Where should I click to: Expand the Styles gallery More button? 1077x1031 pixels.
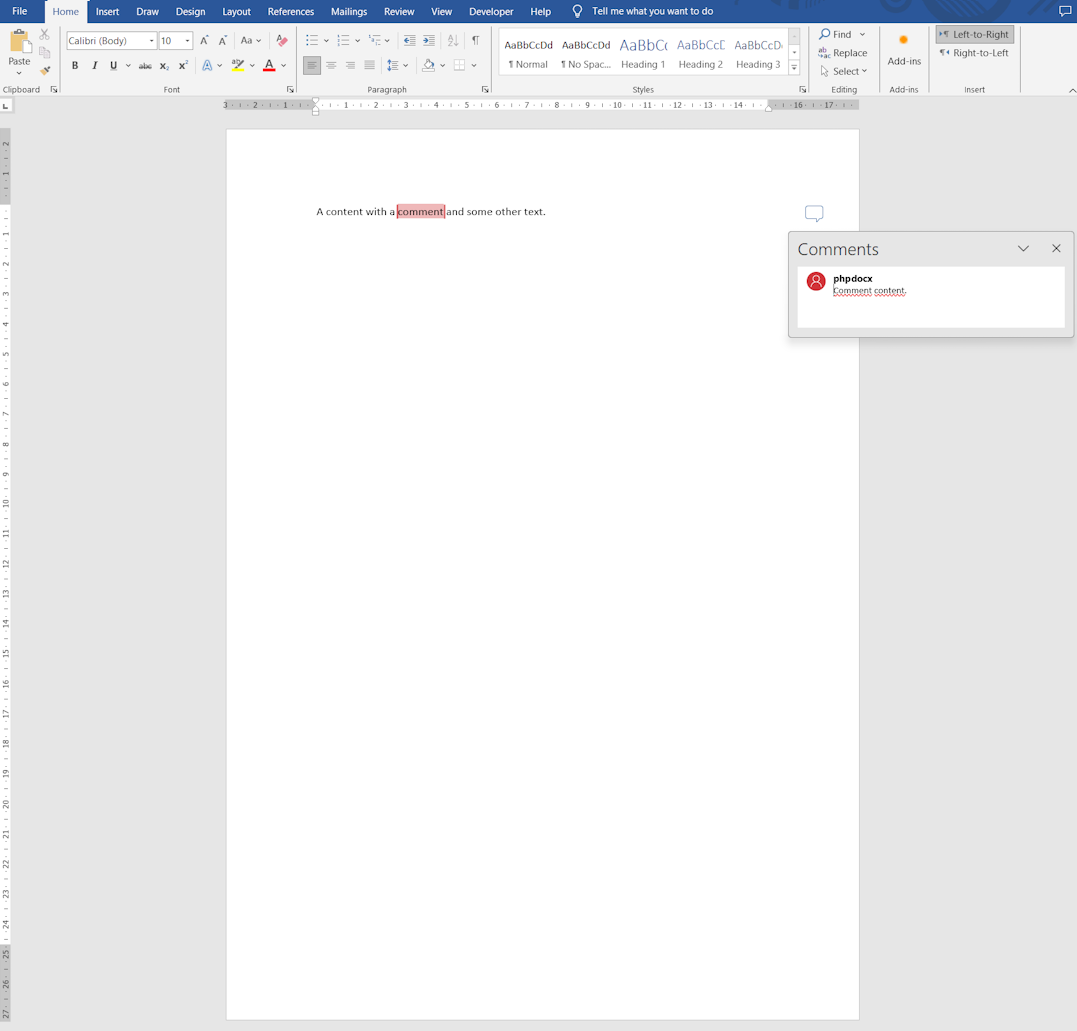point(795,67)
